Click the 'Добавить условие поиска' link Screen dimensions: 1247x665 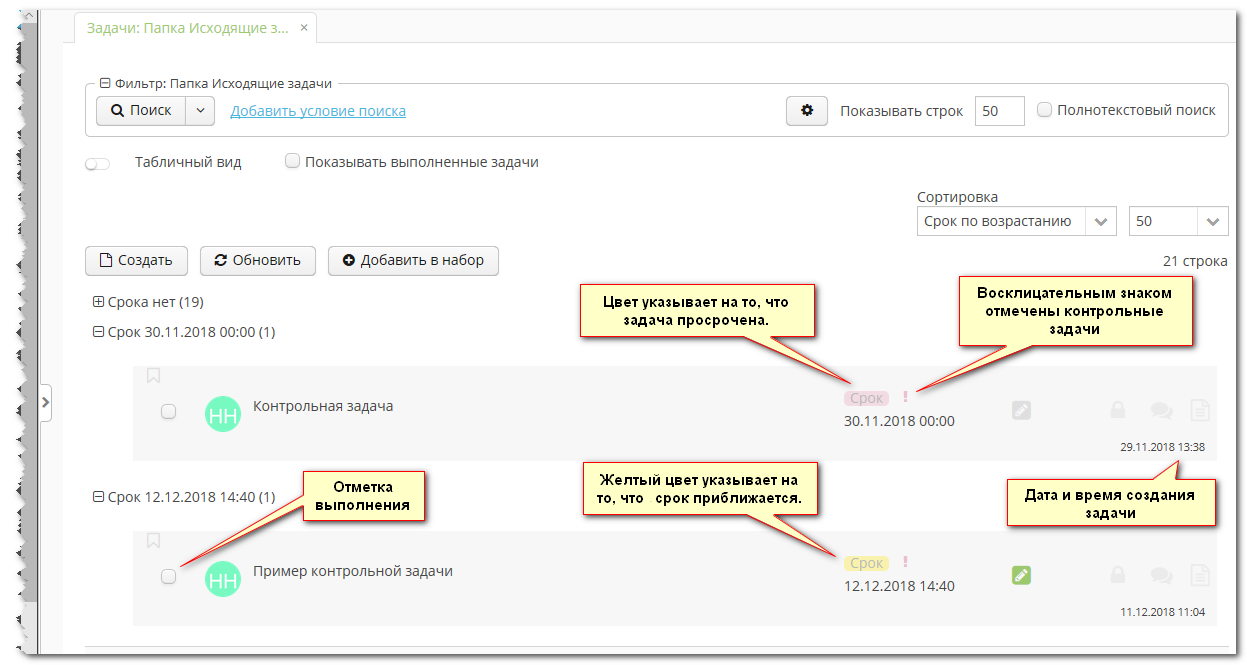tap(318, 111)
